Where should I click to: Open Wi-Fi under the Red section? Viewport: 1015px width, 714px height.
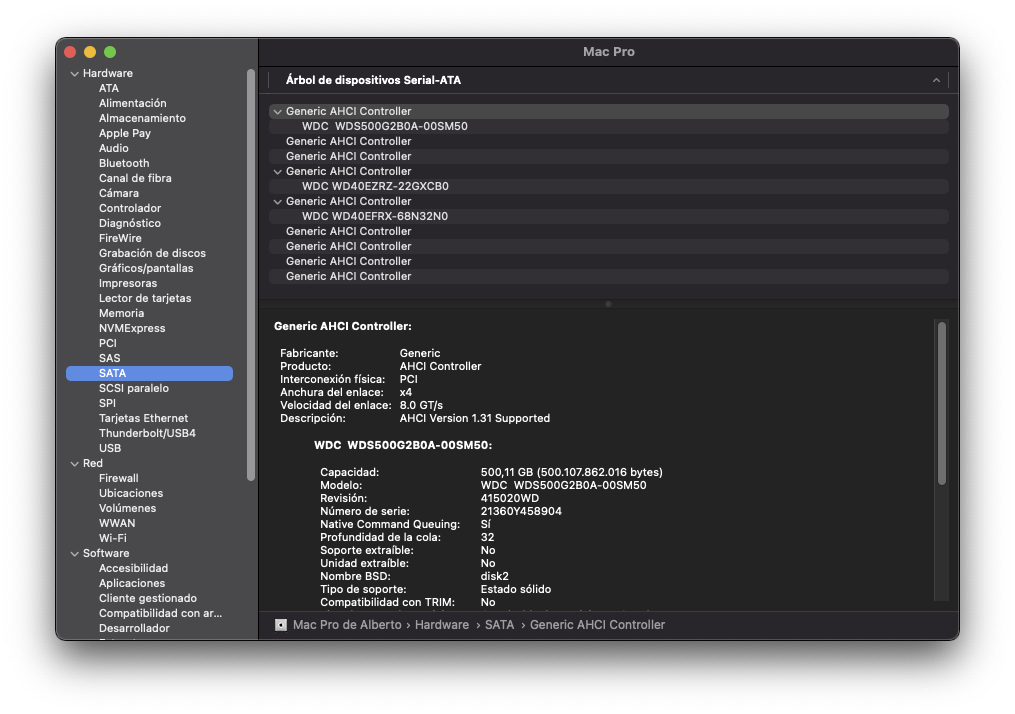coord(112,538)
